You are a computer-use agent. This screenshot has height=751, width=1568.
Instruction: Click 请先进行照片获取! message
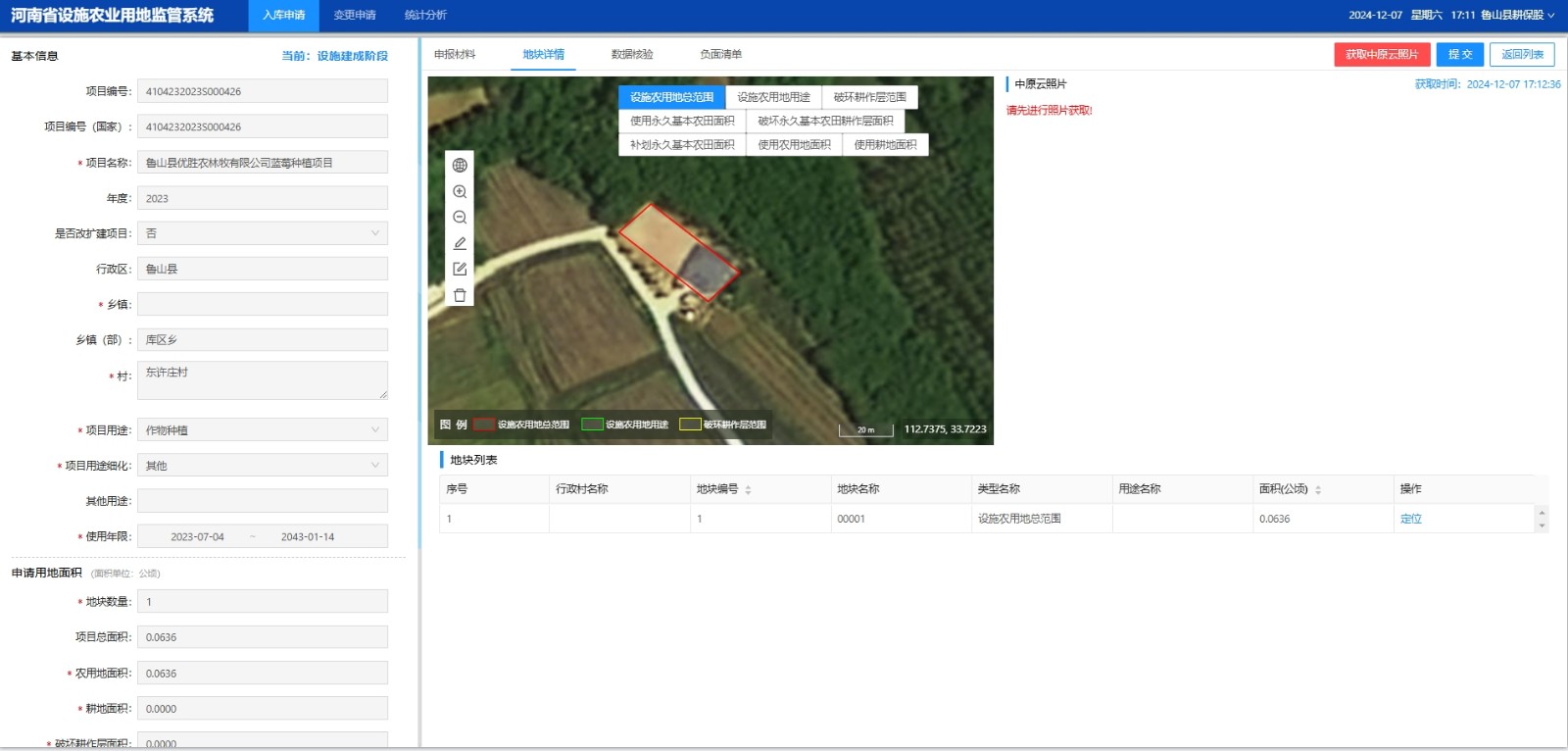(1049, 111)
